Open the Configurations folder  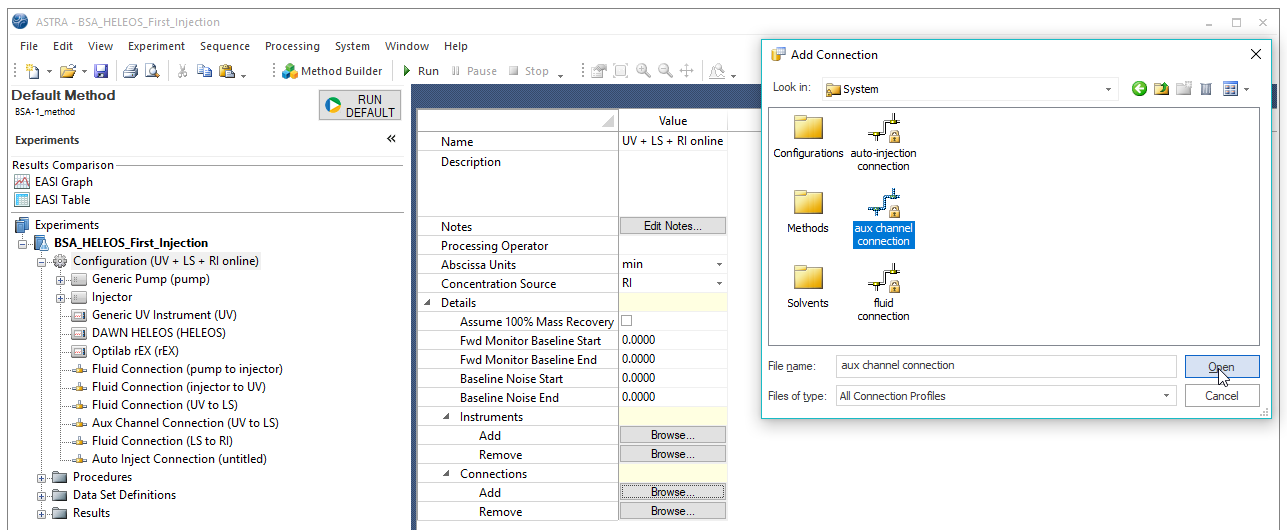[x=807, y=129]
